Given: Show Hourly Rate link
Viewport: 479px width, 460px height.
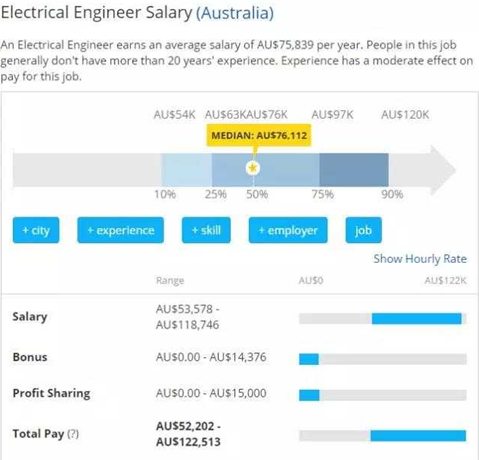Looking at the screenshot, I should pyautogui.click(x=420, y=259).
